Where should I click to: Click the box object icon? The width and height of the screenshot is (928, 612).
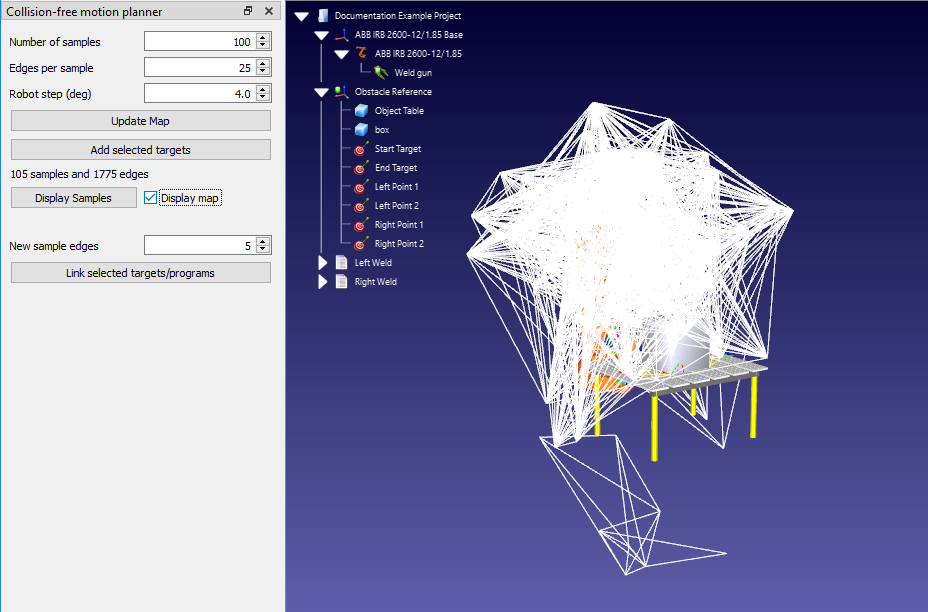[361, 130]
